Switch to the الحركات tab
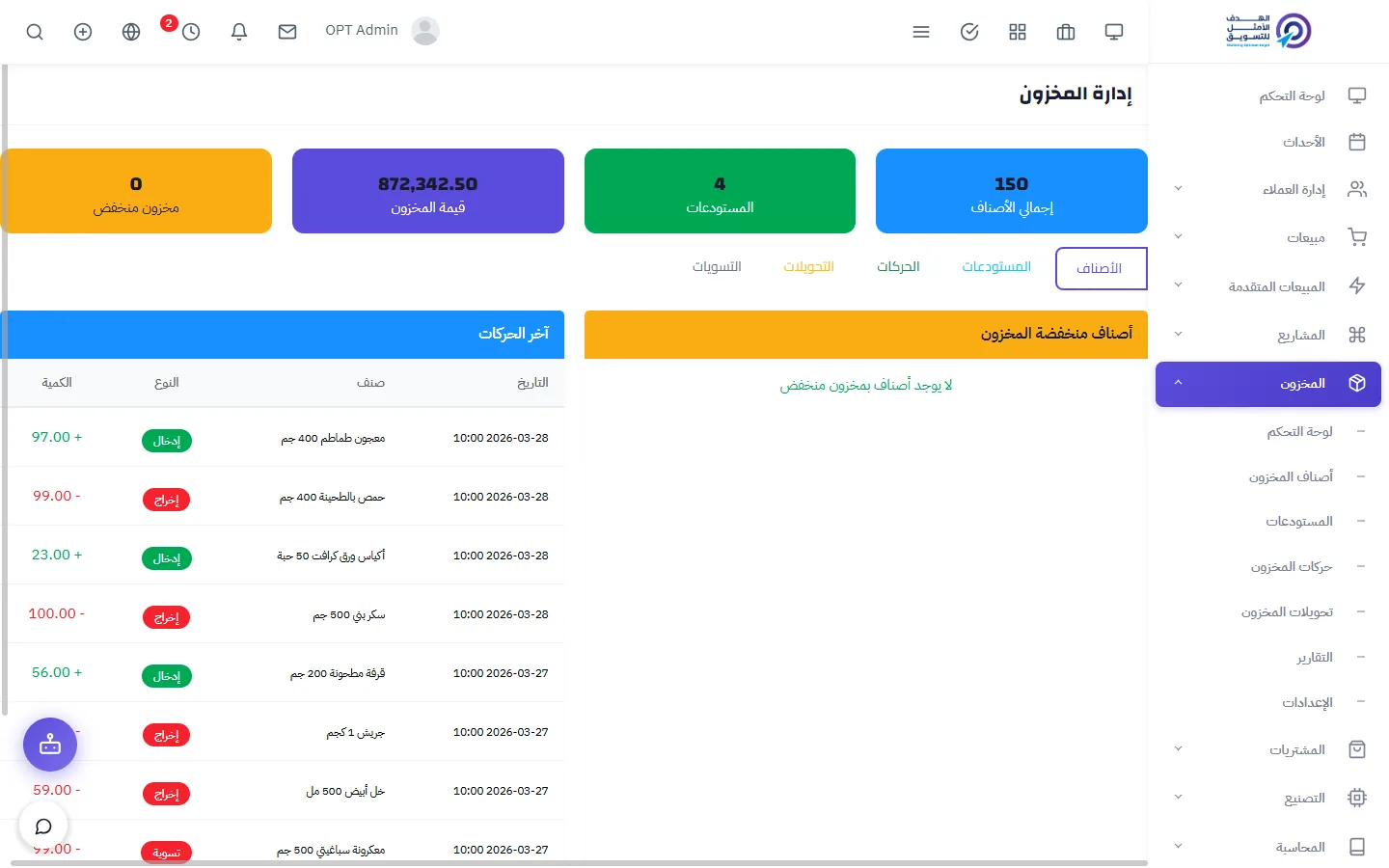The width and height of the screenshot is (1389, 868). point(898,267)
